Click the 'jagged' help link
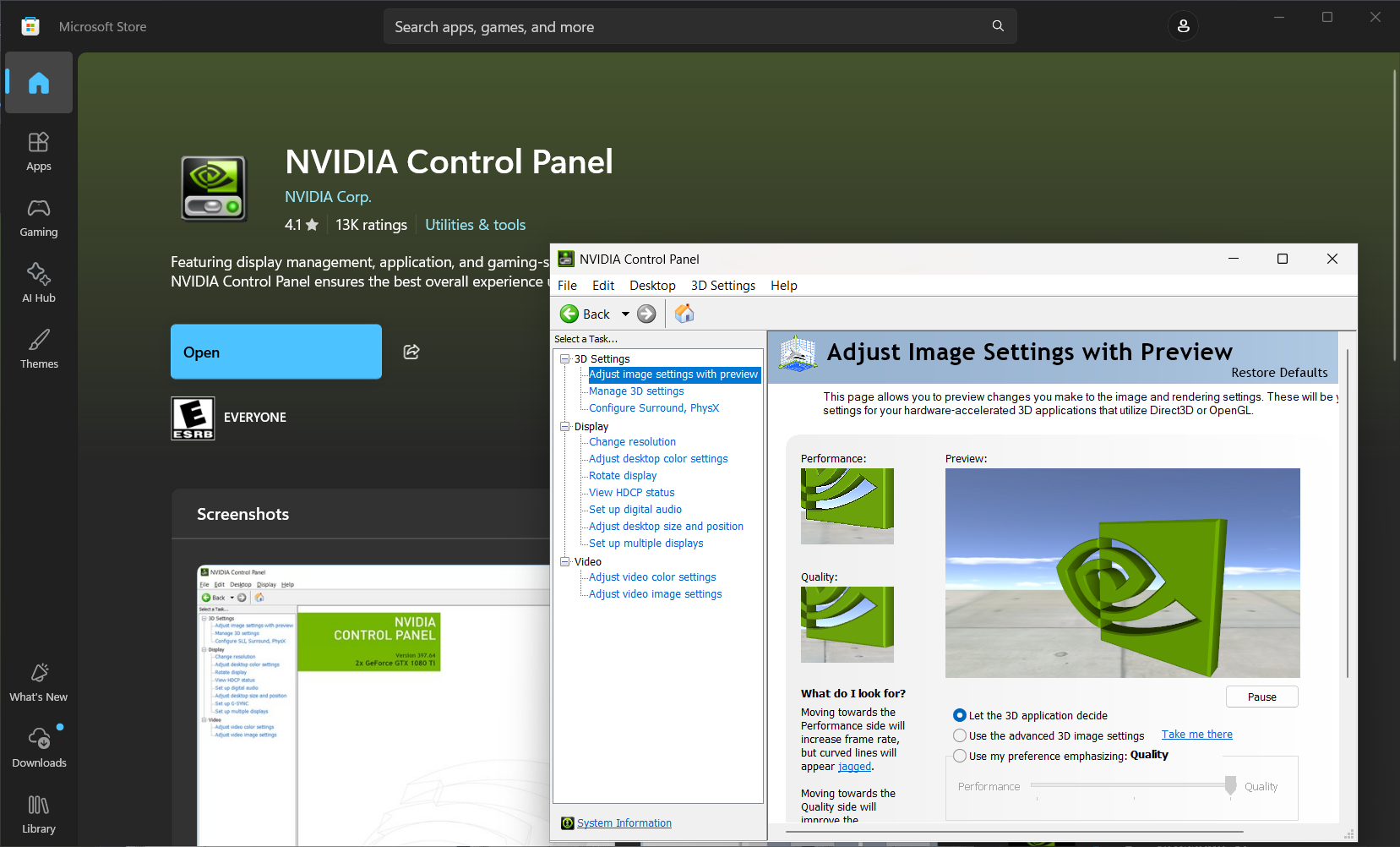The image size is (1400, 847). point(854,767)
